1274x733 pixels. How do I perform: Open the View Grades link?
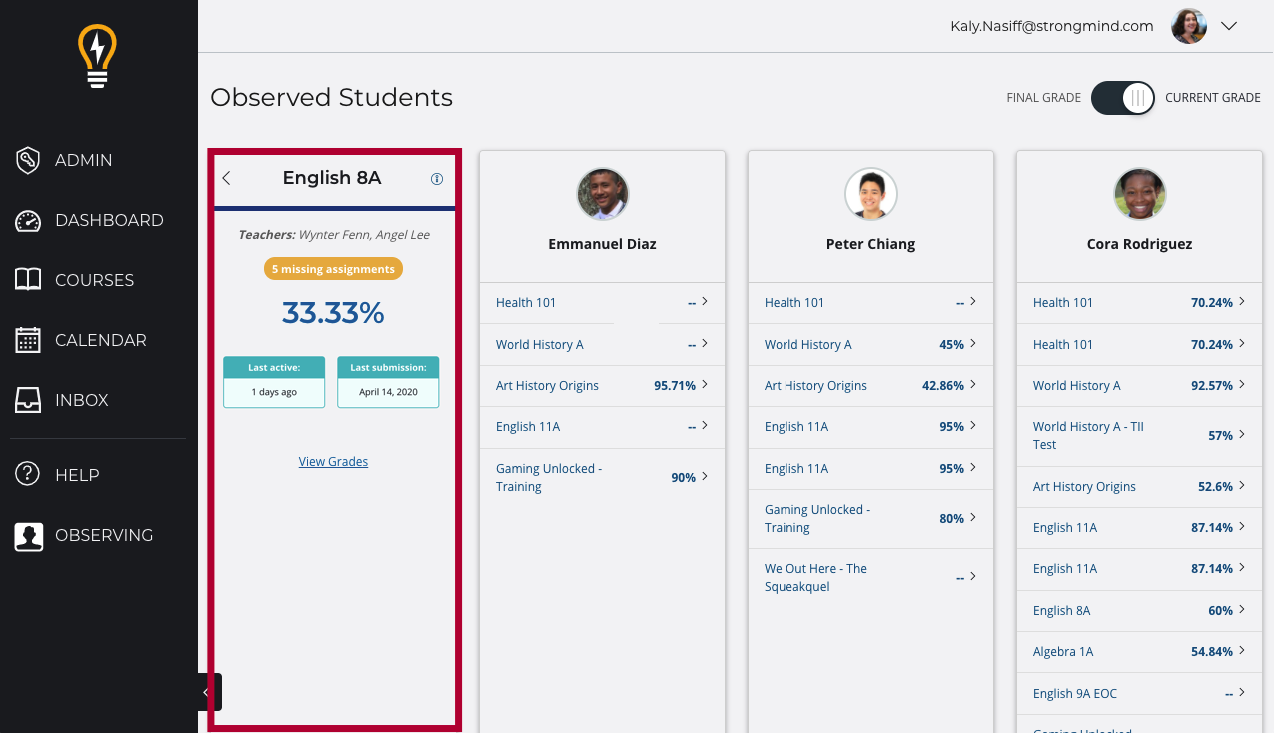pyautogui.click(x=333, y=462)
